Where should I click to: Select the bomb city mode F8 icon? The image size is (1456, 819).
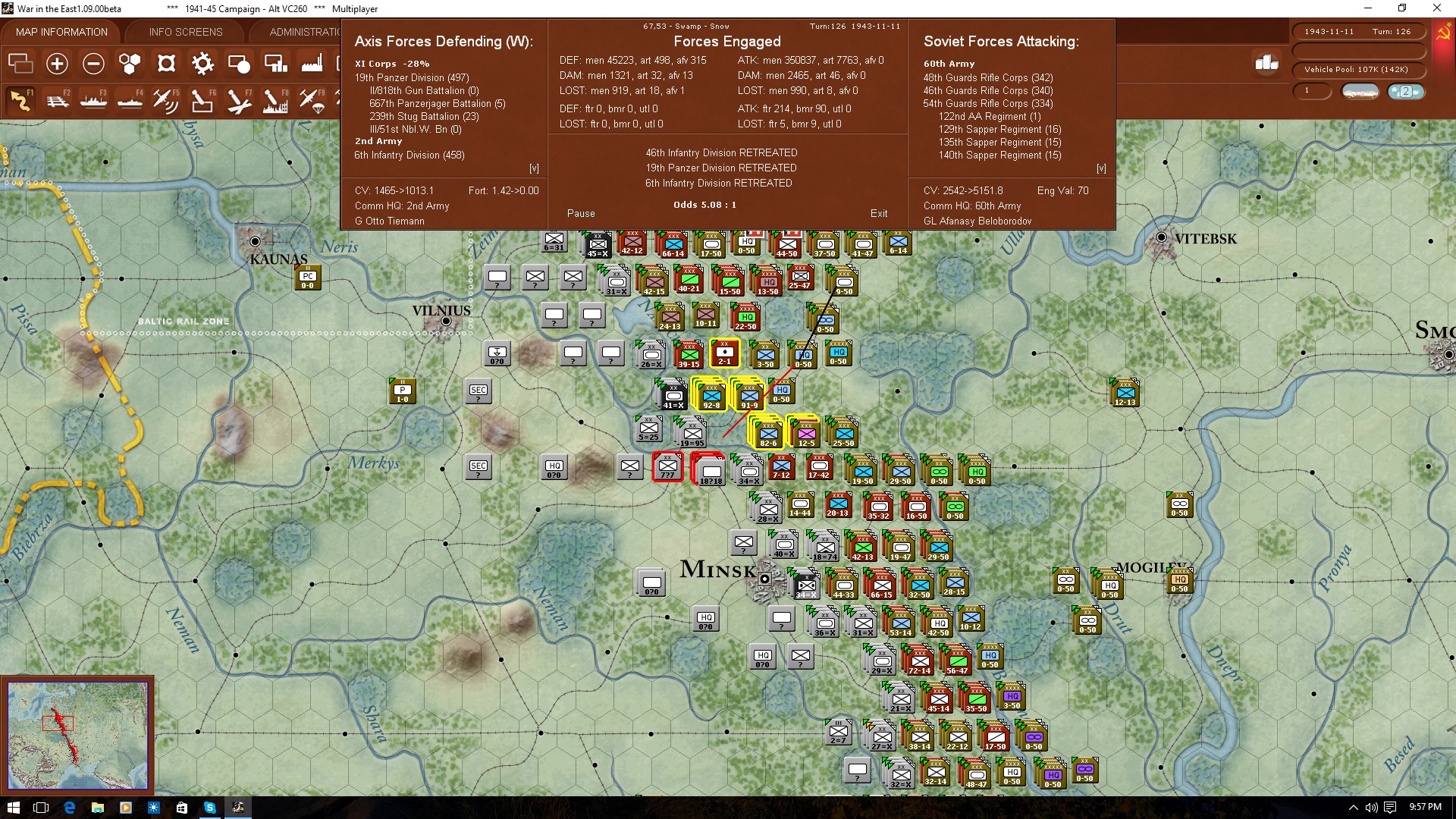point(275,100)
